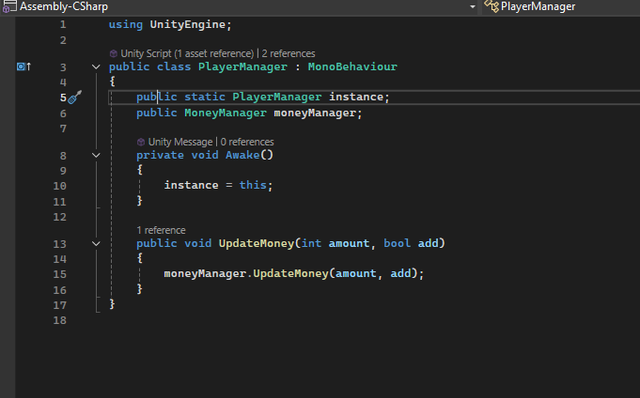Click the MoneyManager type on line 6

pyautogui.click(x=225, y=113)
